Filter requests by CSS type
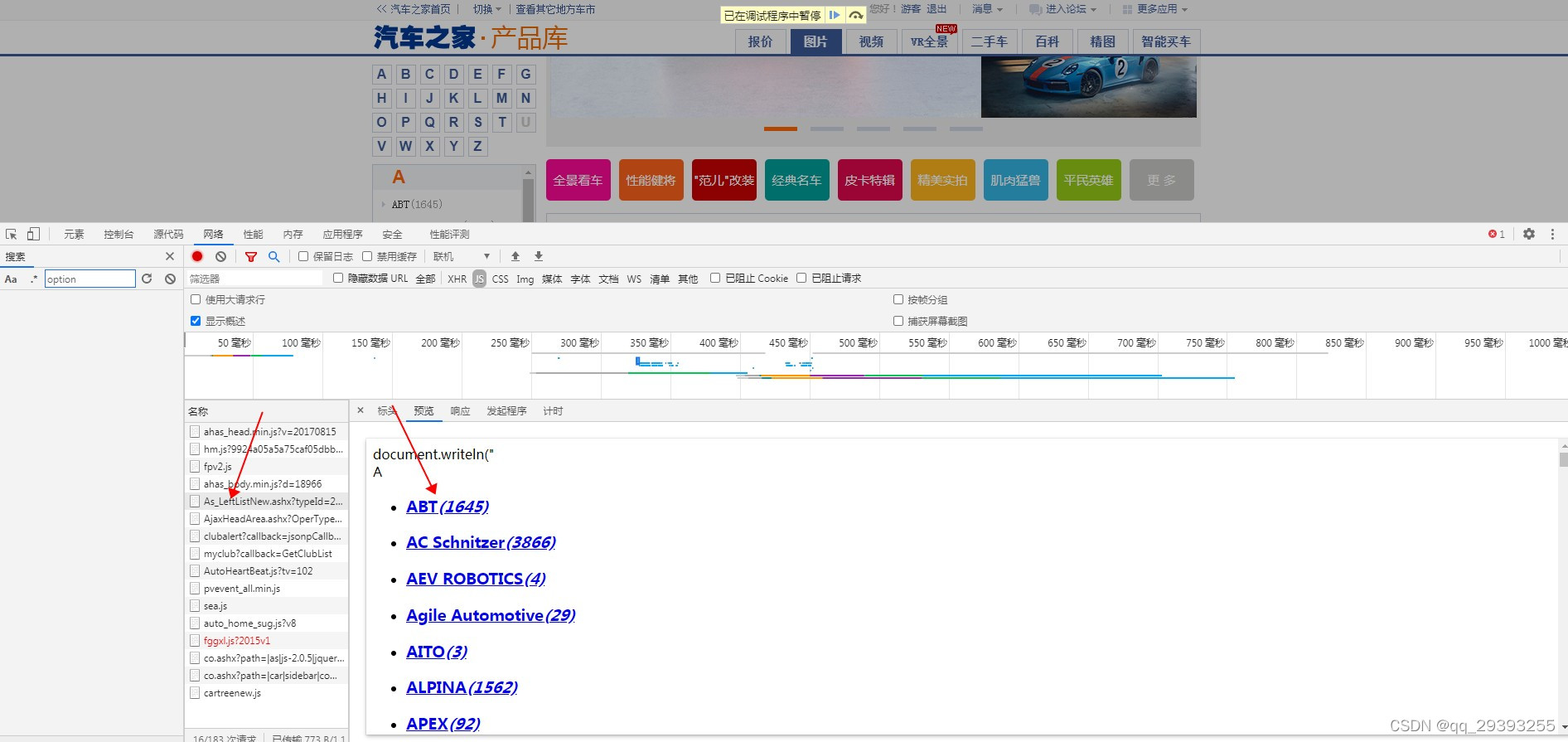 pyautogui.click(x=500, y=279)
